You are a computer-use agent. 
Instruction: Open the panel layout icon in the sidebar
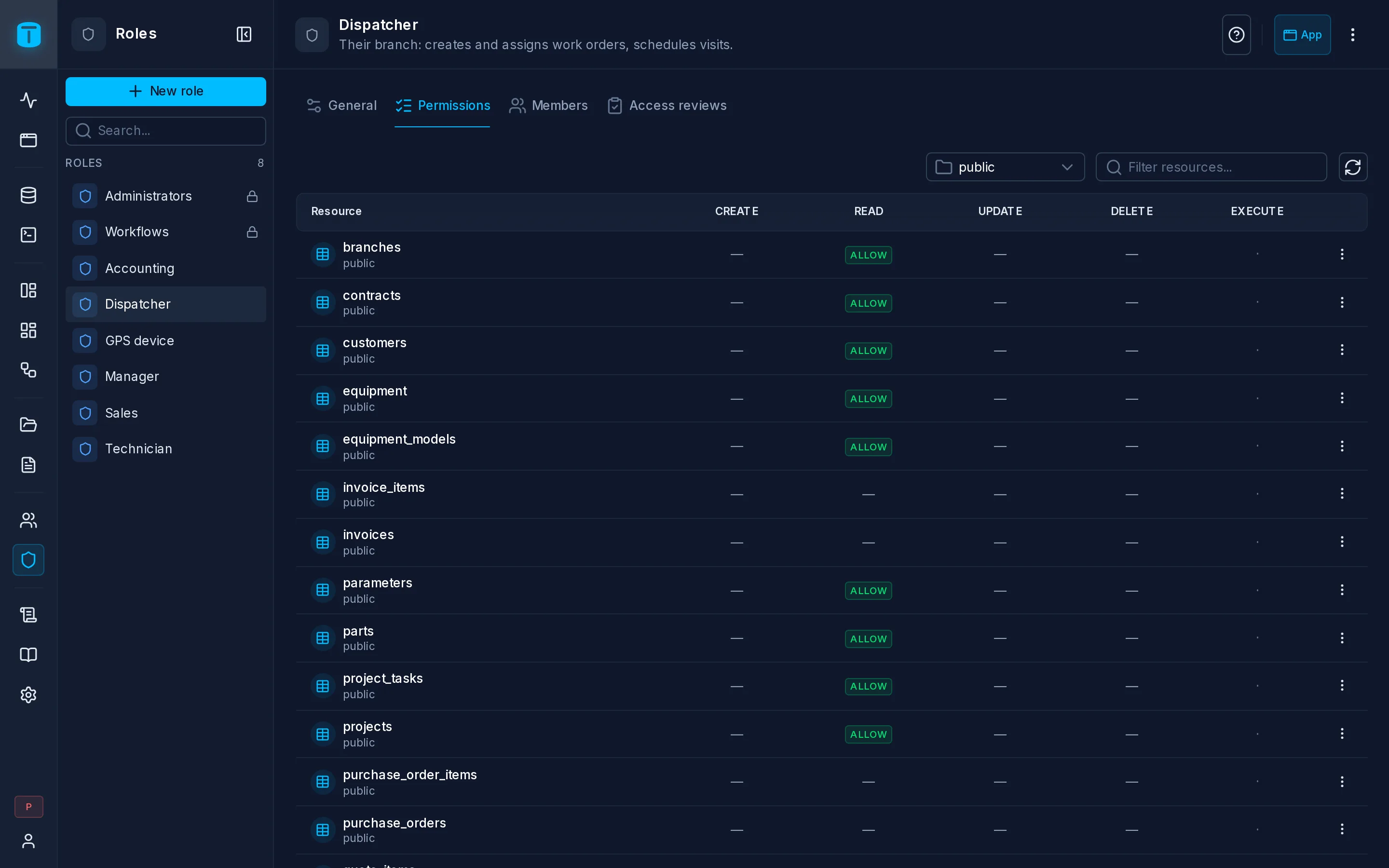(x=28, y=290)
